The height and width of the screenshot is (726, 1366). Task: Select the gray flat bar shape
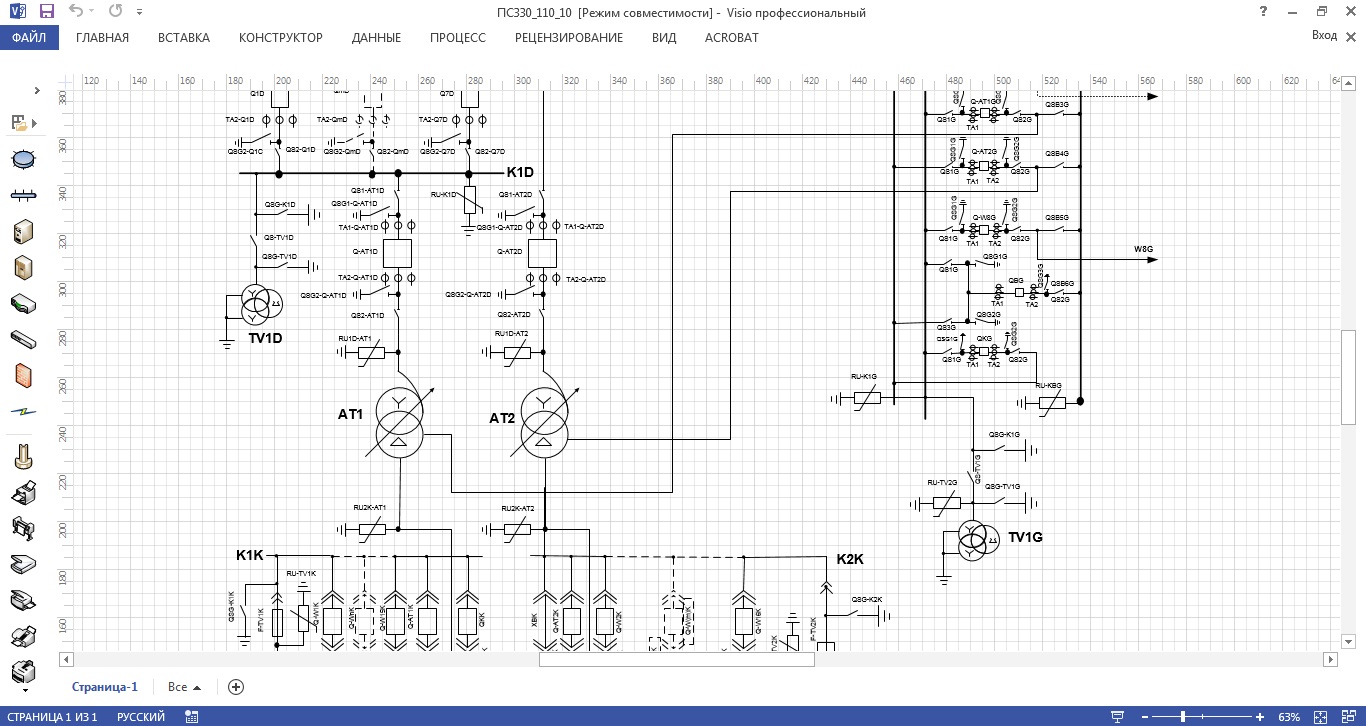pos(24,339)
